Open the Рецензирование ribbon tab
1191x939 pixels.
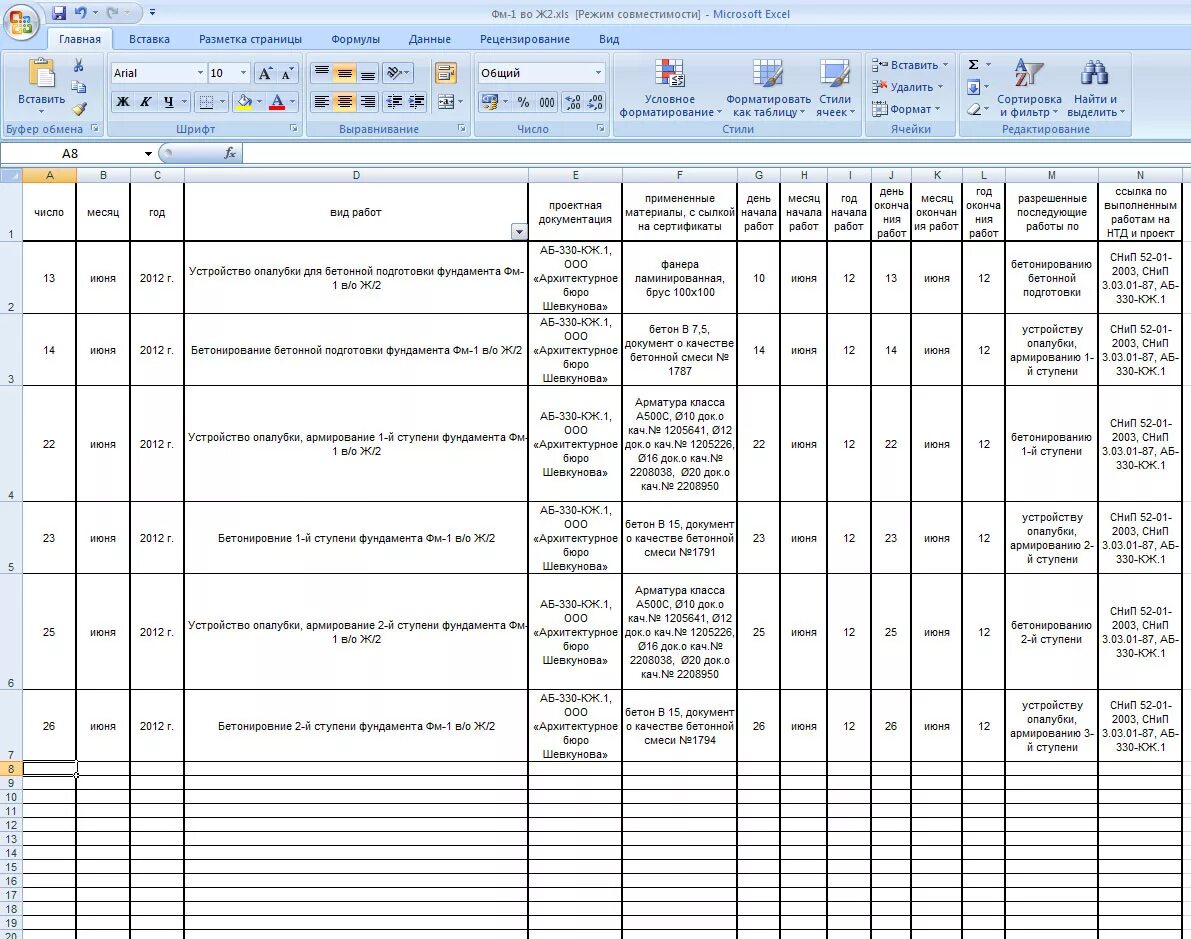click(525, 39)
